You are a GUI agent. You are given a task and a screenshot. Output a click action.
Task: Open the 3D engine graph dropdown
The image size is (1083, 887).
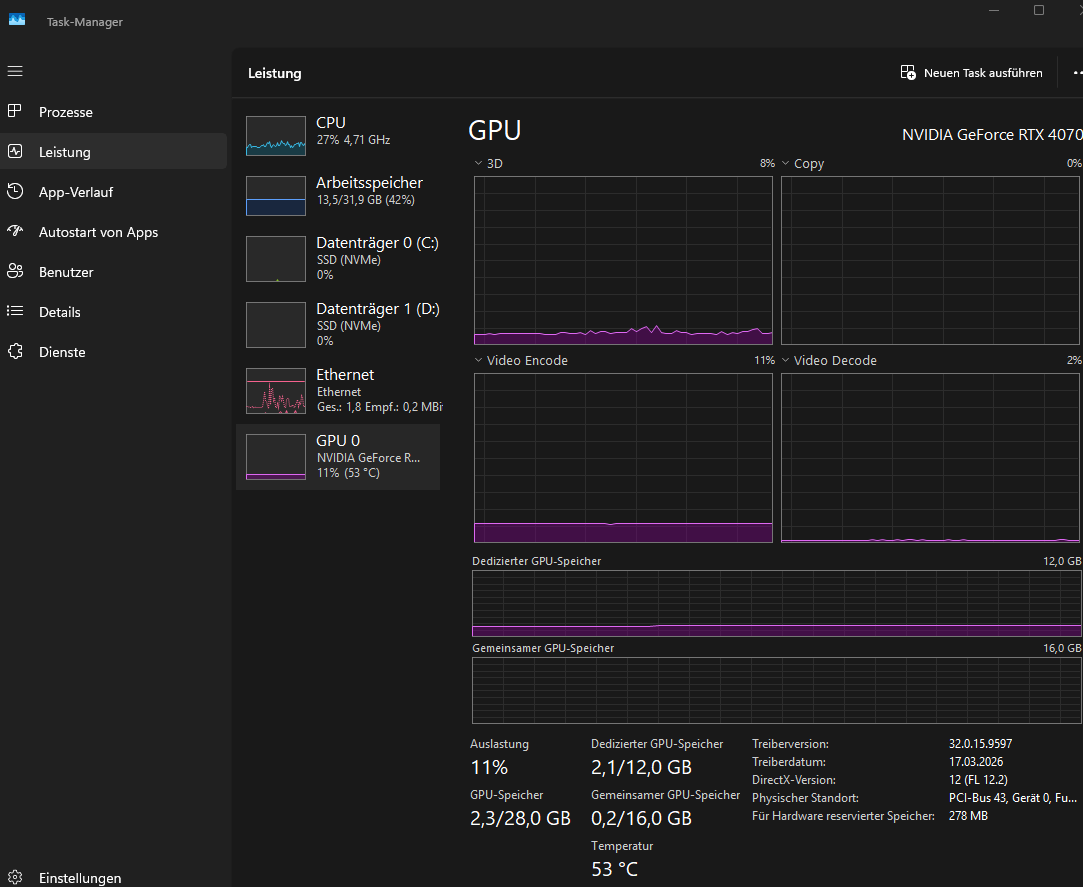tap(478, 164)
